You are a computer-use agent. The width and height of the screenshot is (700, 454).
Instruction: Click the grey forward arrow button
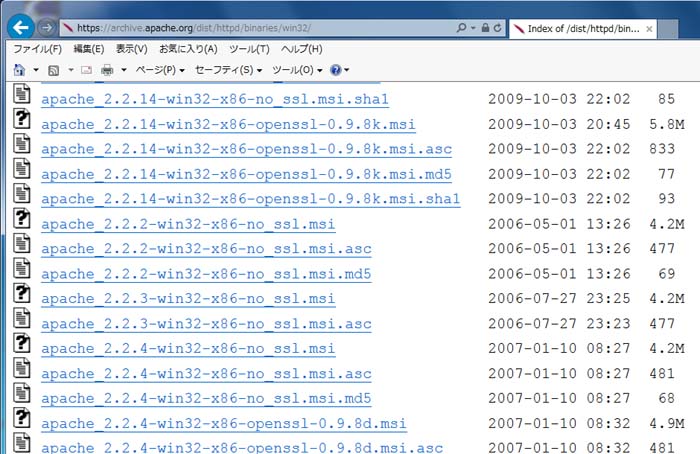(46, 28)
